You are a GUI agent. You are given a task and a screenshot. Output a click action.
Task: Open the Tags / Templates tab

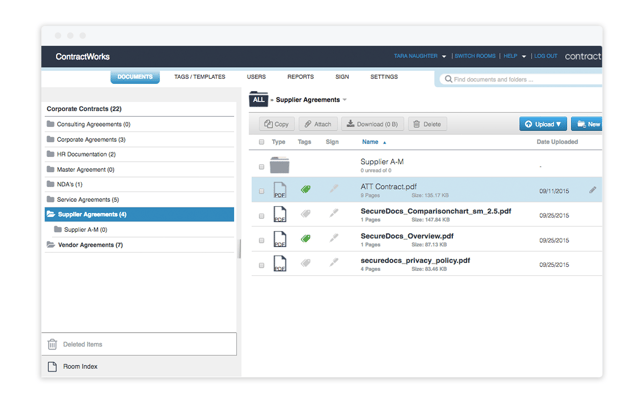[x=200, y=77]
